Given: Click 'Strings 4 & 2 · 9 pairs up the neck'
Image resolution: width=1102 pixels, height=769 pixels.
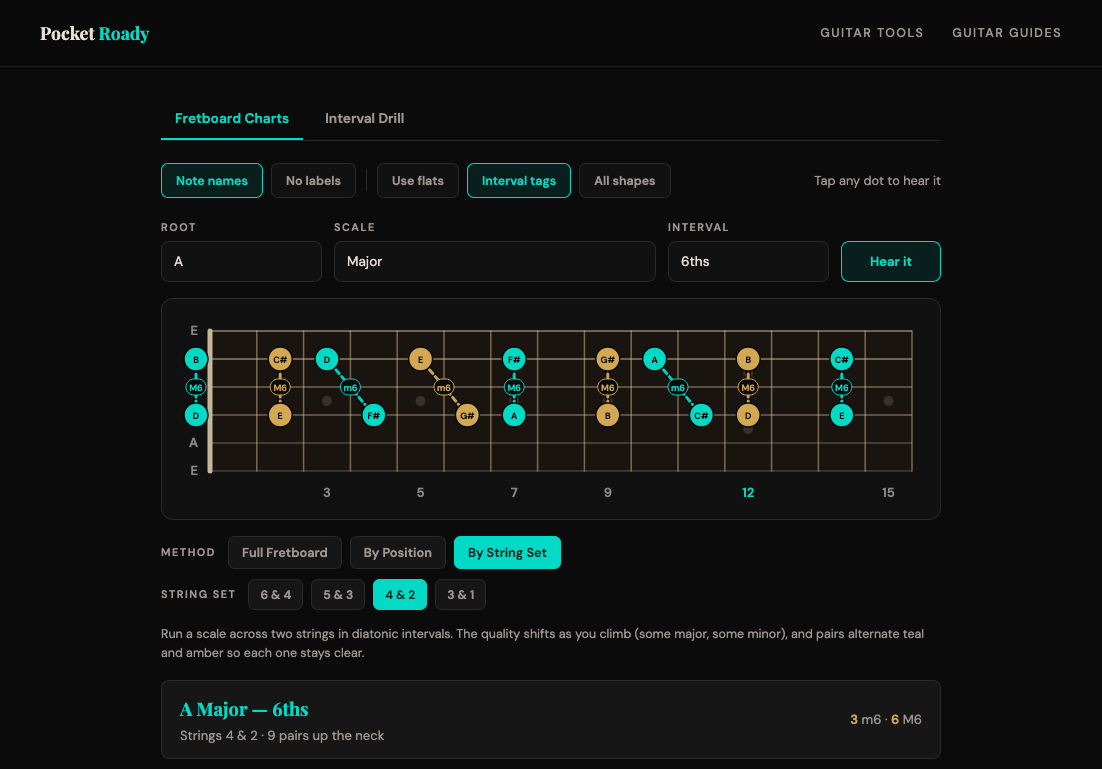Looking at the screenshot, I should tap(282, 736).
